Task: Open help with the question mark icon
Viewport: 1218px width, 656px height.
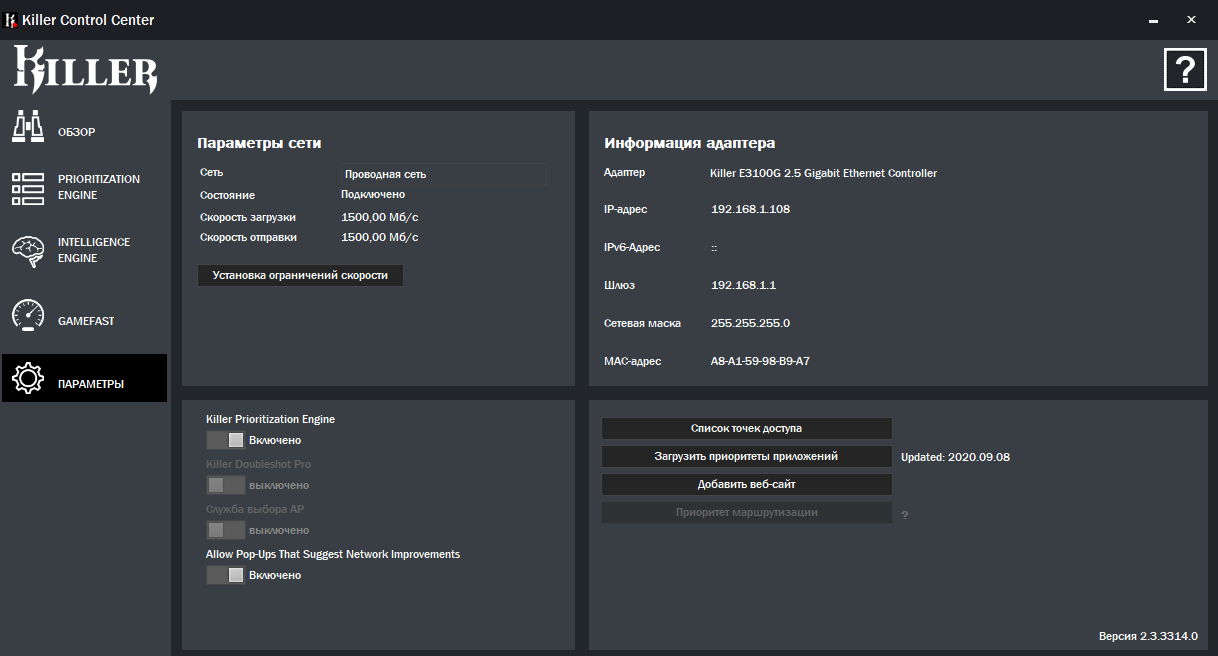Action: 1185,69
